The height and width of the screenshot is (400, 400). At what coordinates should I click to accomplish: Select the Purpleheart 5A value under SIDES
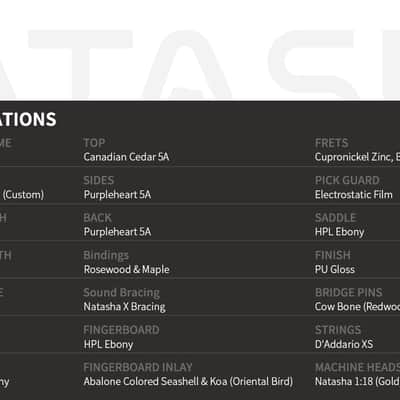(x=117, y=195)
